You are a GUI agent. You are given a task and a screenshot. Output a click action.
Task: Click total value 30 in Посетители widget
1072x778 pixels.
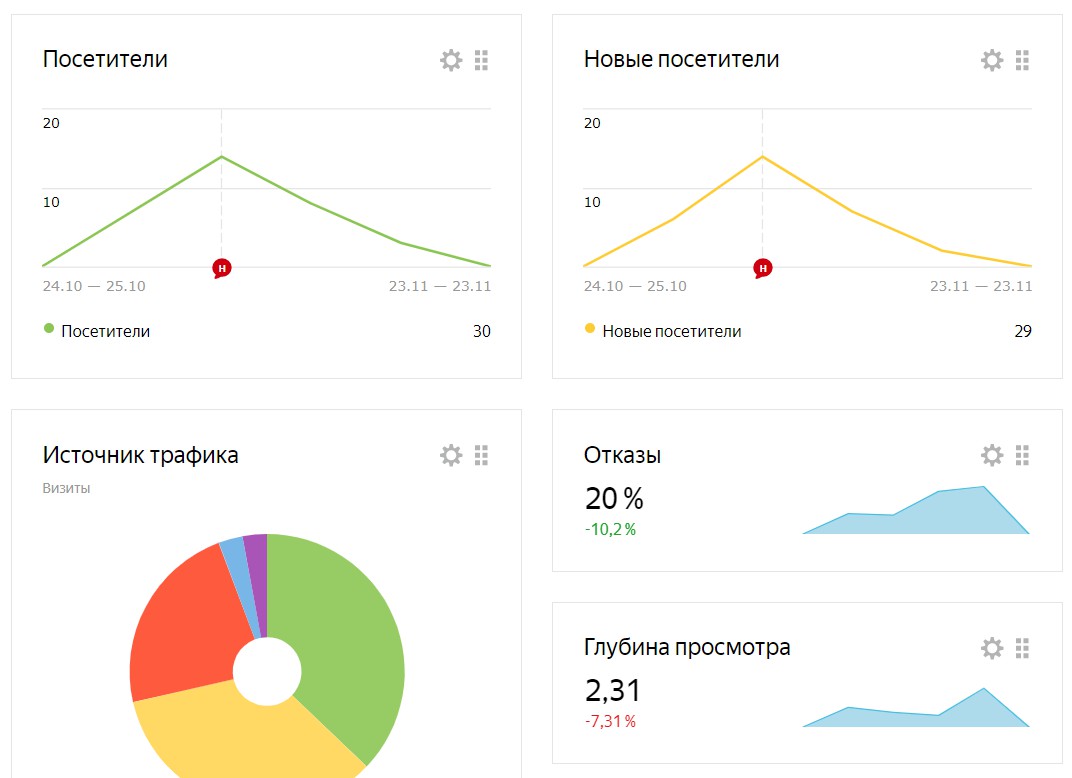pyautogui.click(x=482, y=332)
